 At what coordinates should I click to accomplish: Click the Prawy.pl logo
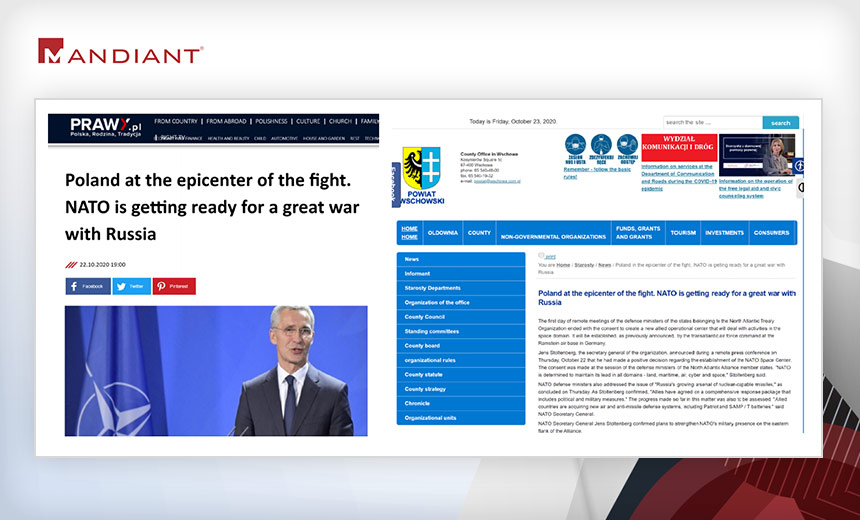[x=105, y=127]
